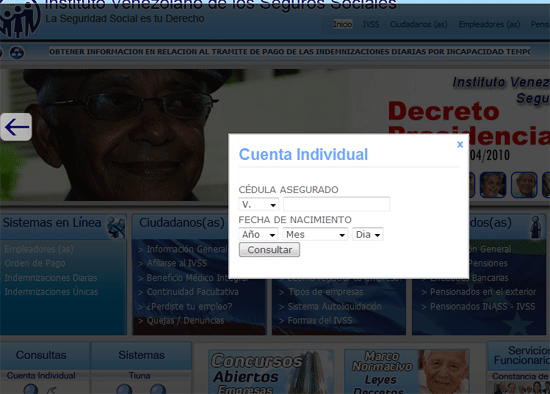The width and height of the screenshot is (550, 394).
Task: Click Tipos de empresas link
Action: (x=326, y=292)
